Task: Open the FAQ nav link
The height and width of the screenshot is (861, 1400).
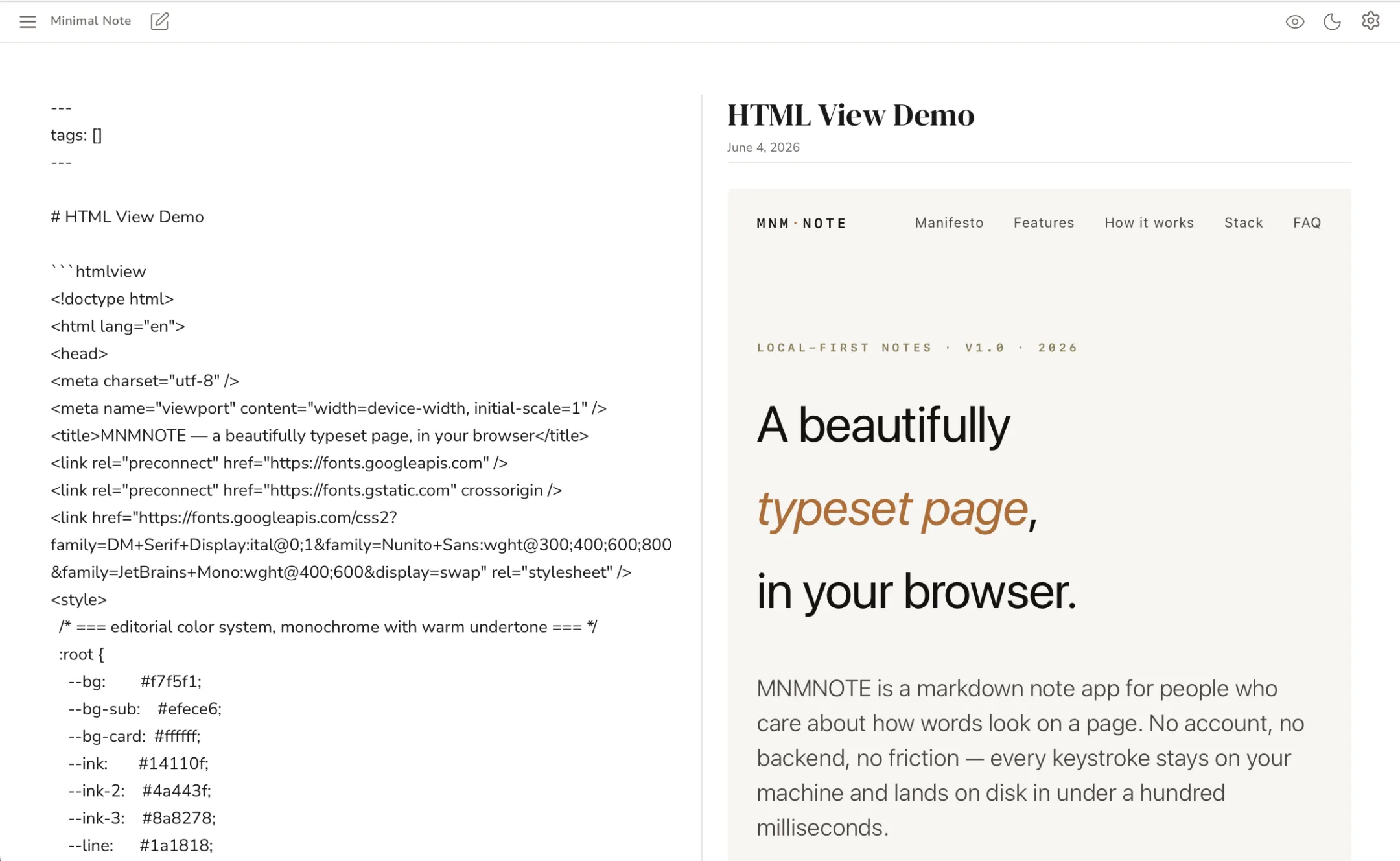Action: click(x=1307, y=222)
